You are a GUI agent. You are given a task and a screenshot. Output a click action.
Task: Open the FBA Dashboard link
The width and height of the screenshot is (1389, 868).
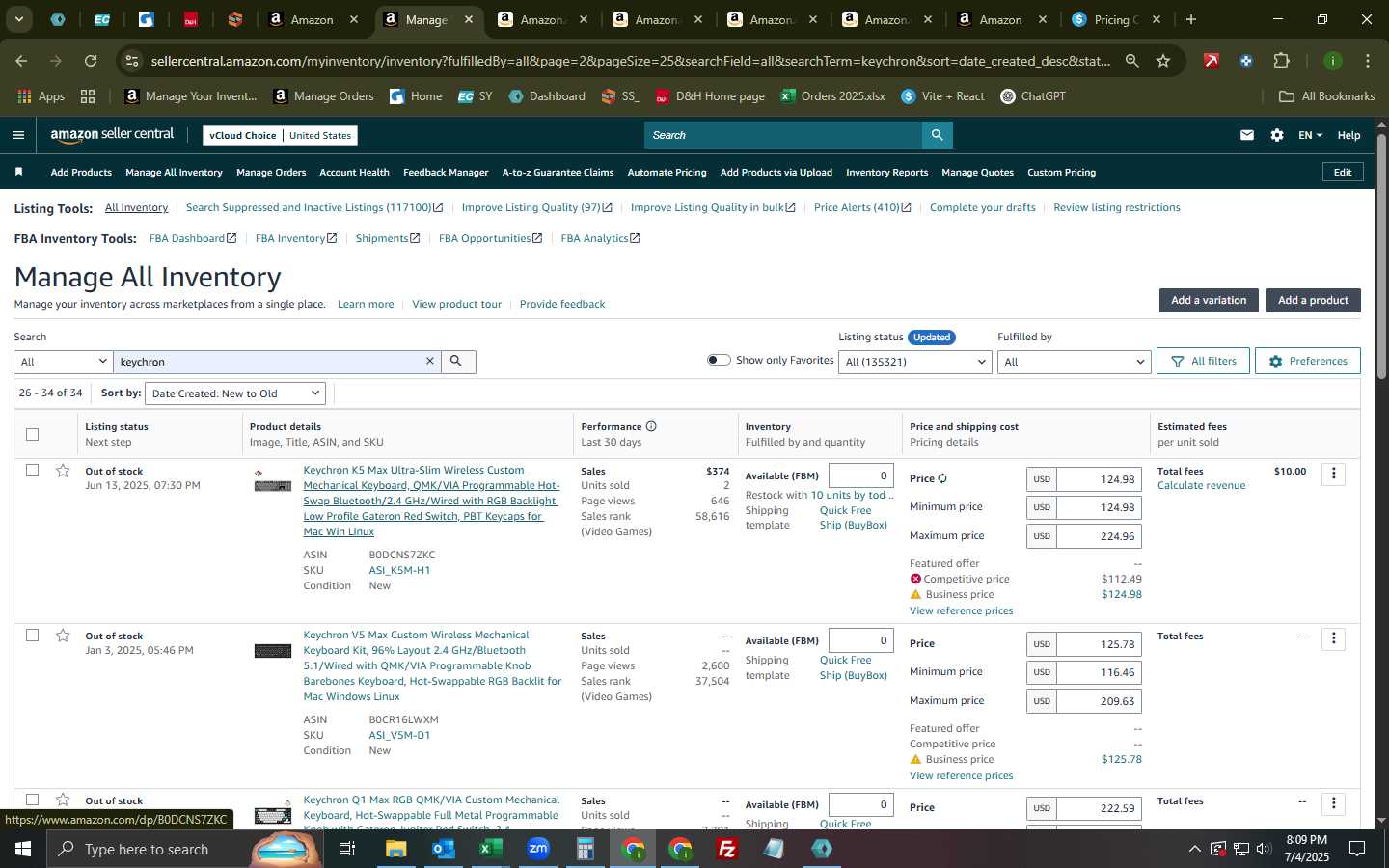point(192,238)
